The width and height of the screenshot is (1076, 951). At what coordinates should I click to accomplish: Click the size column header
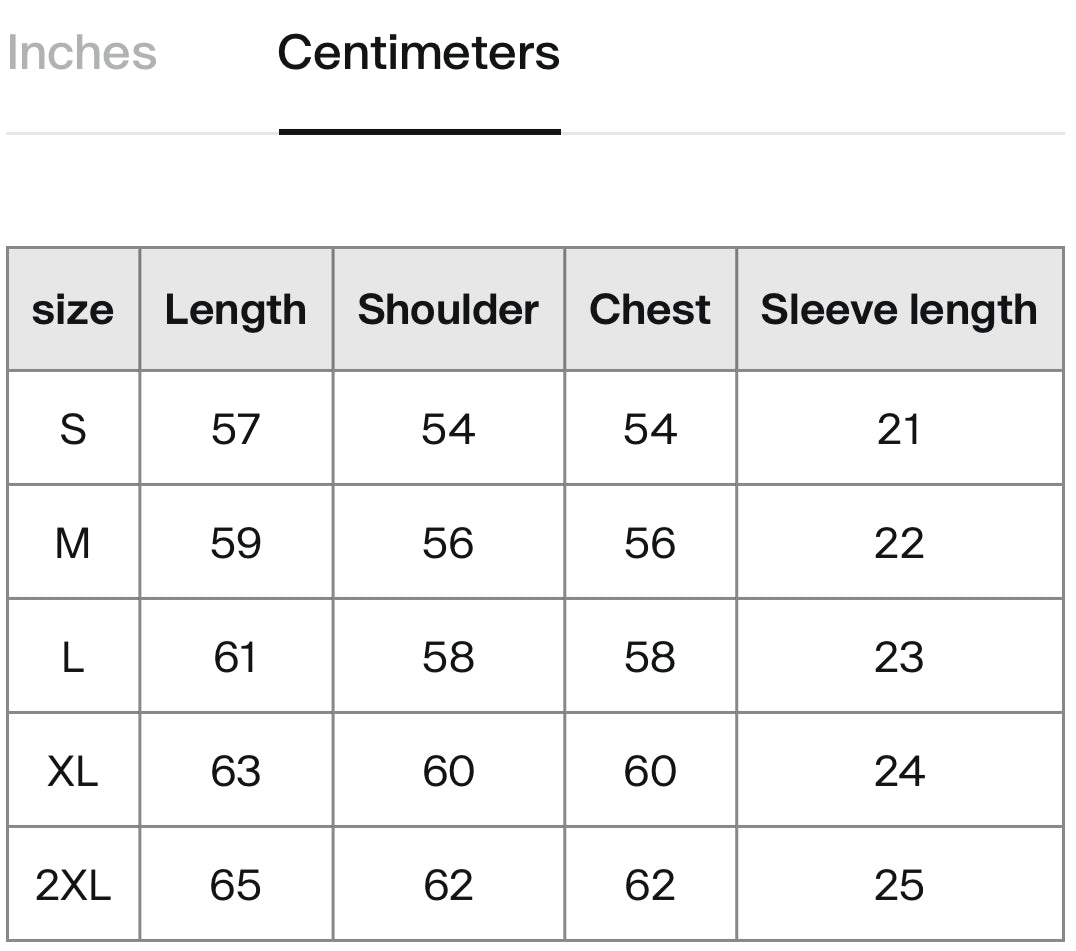[x=73, y=309]
